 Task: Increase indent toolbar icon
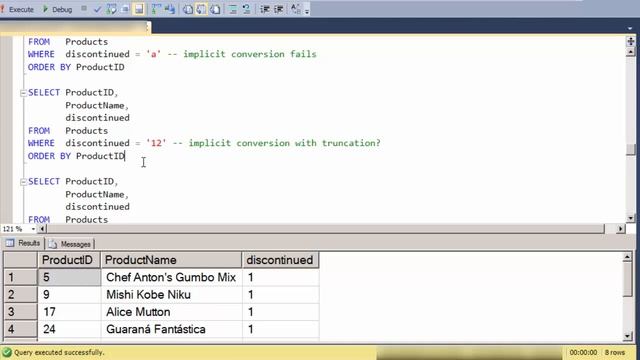click(279, 9)
